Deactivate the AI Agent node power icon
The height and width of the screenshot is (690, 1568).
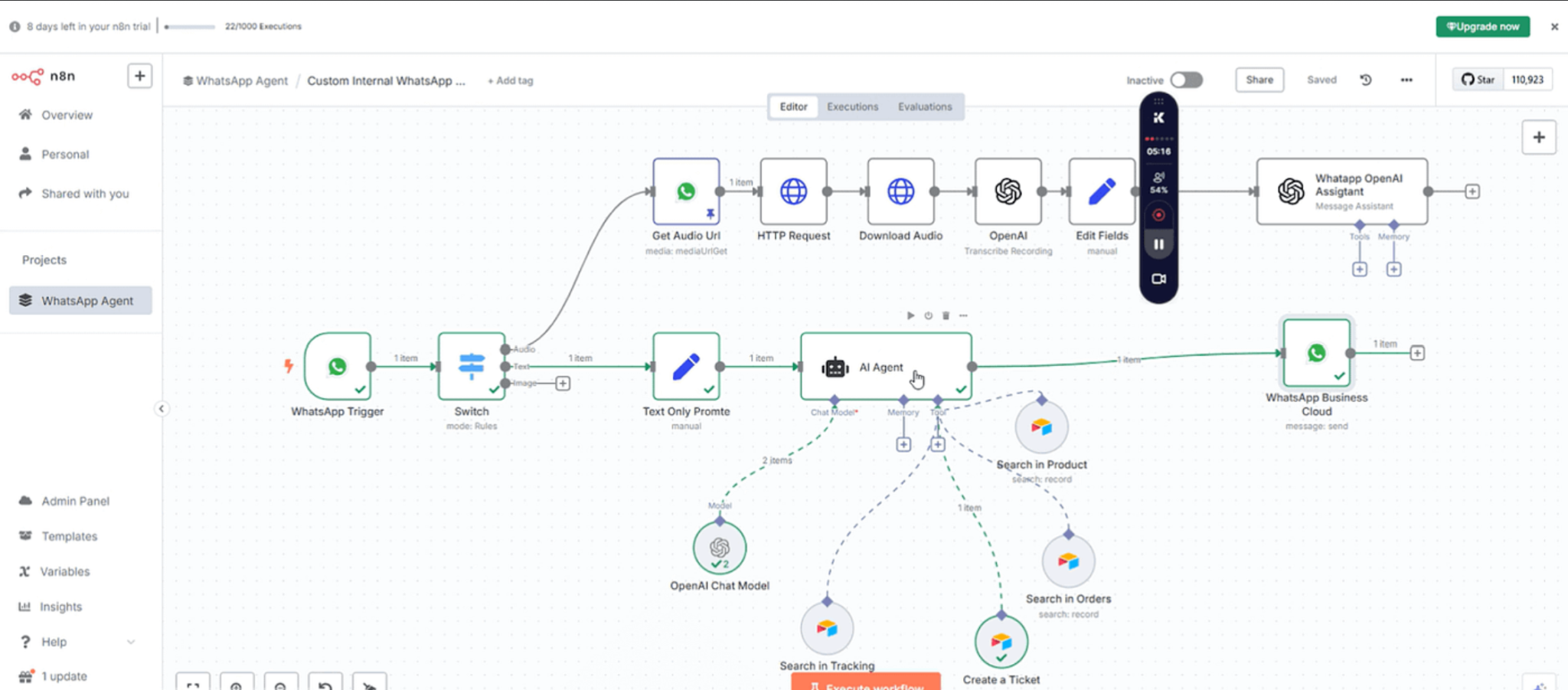coord(928,316)
